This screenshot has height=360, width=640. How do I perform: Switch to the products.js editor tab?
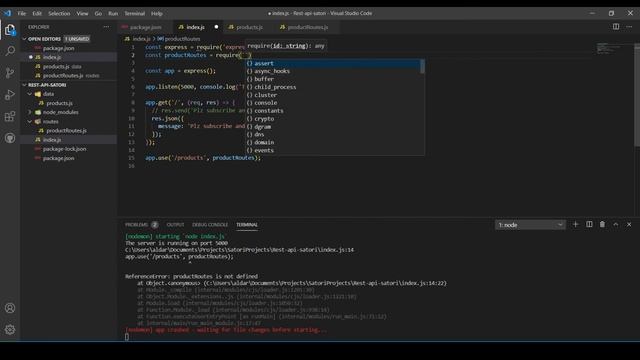(249, 27)
